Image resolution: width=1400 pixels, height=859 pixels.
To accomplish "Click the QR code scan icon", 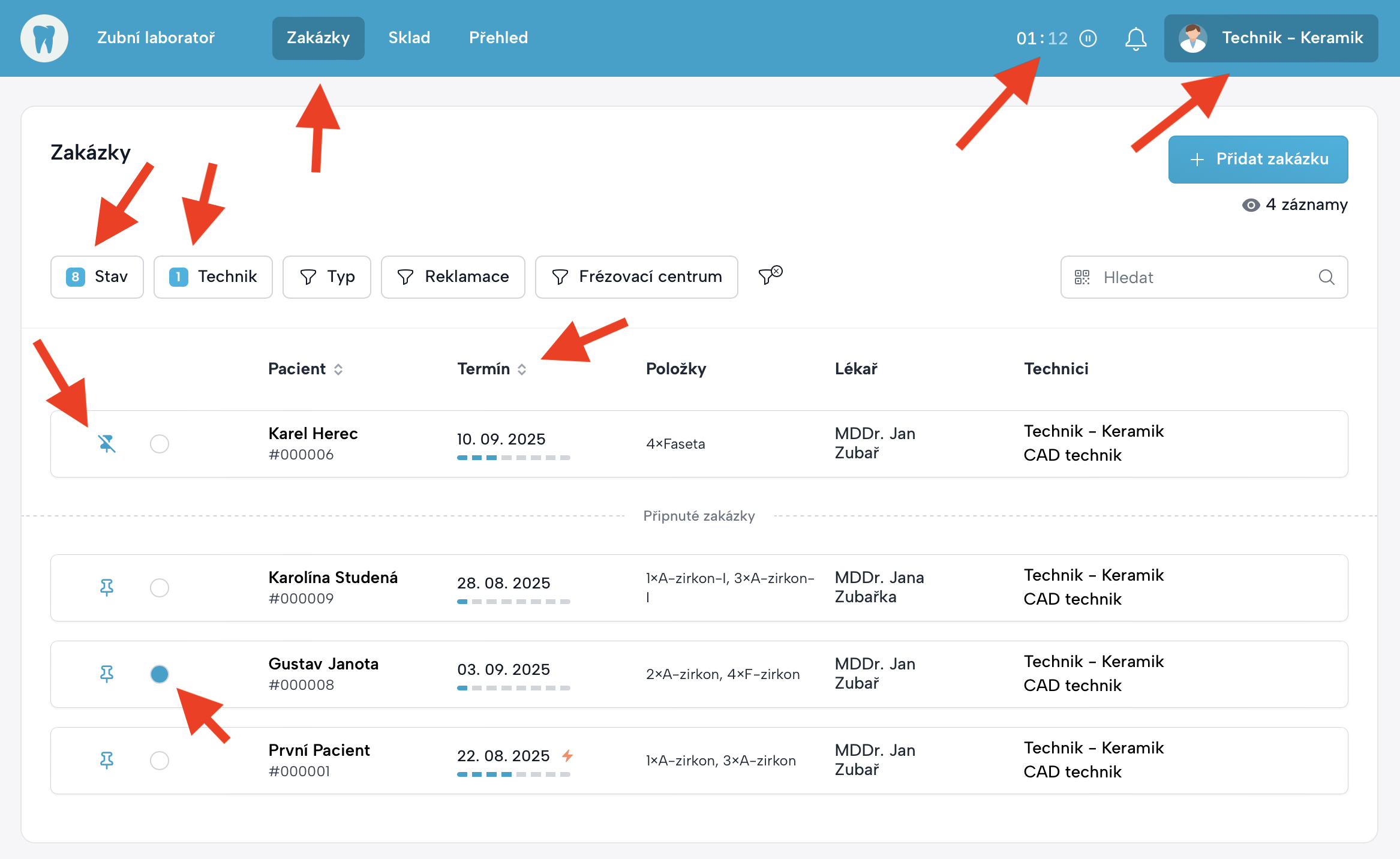I will tap(1081, 277).
